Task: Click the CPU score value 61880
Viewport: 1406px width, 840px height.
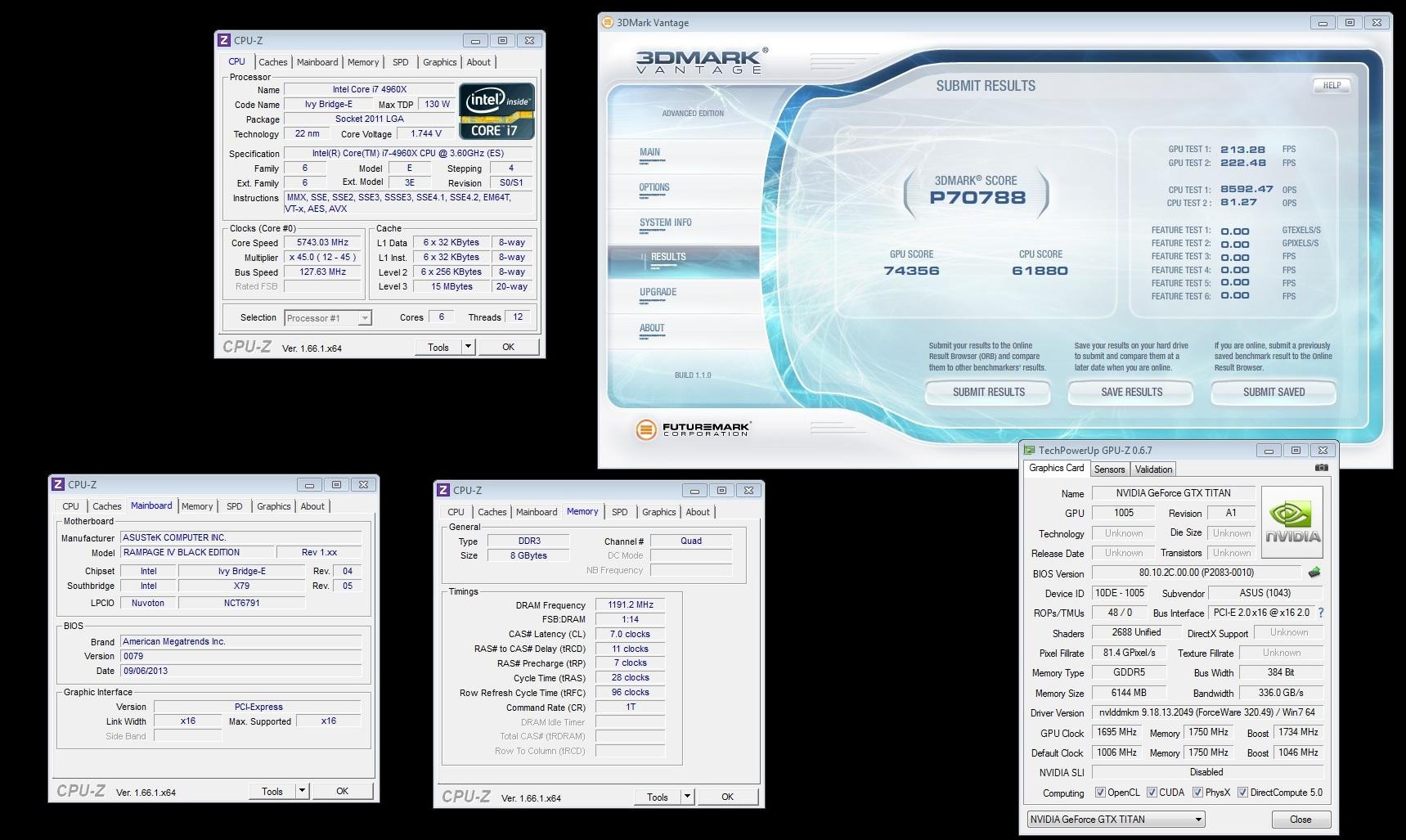Action: pyautogui.click(x=1040, y=271)
